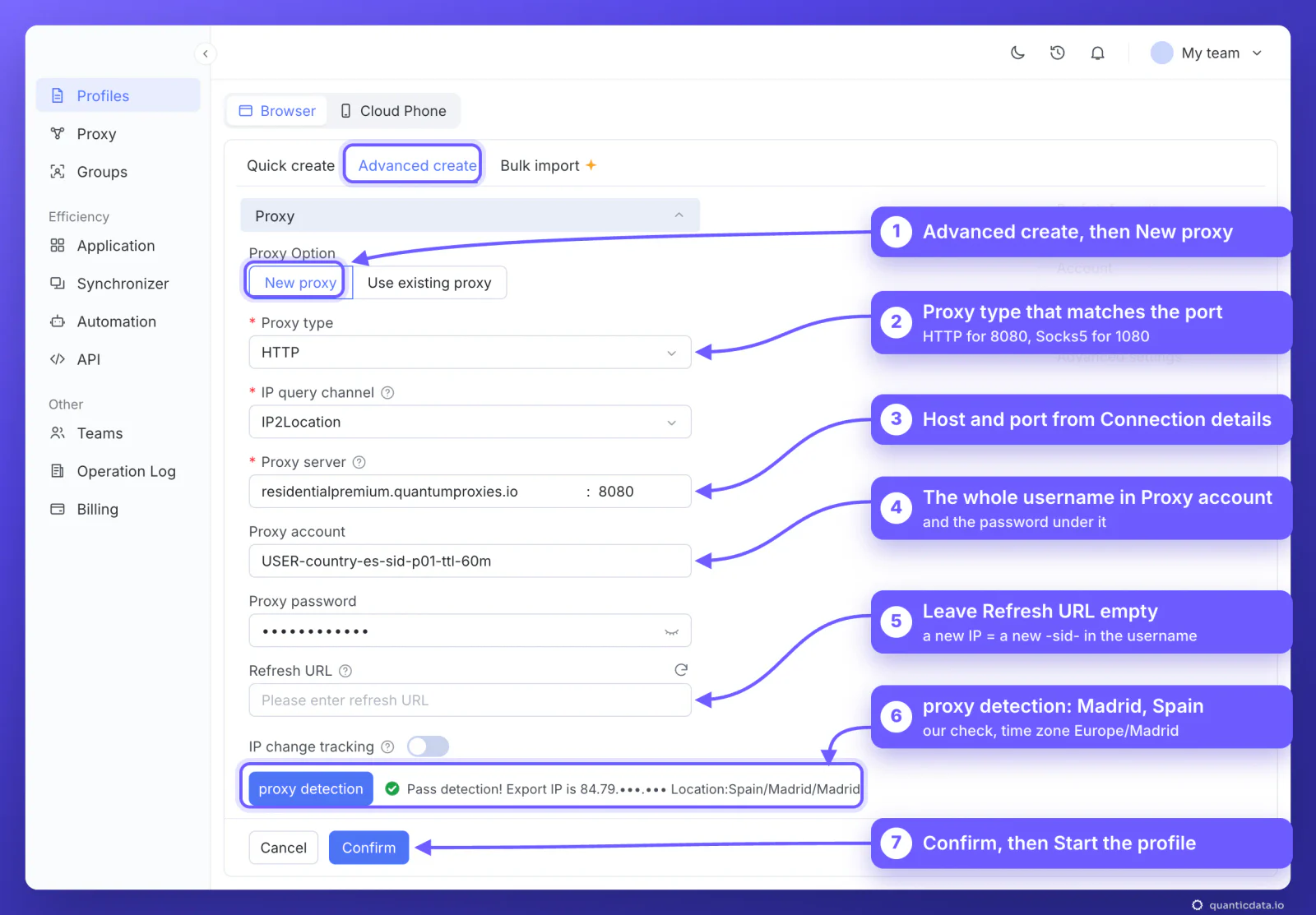Viewport: 1316px width, 915px height.
Task: Select the New proxy option
Action: coord(300,283)
